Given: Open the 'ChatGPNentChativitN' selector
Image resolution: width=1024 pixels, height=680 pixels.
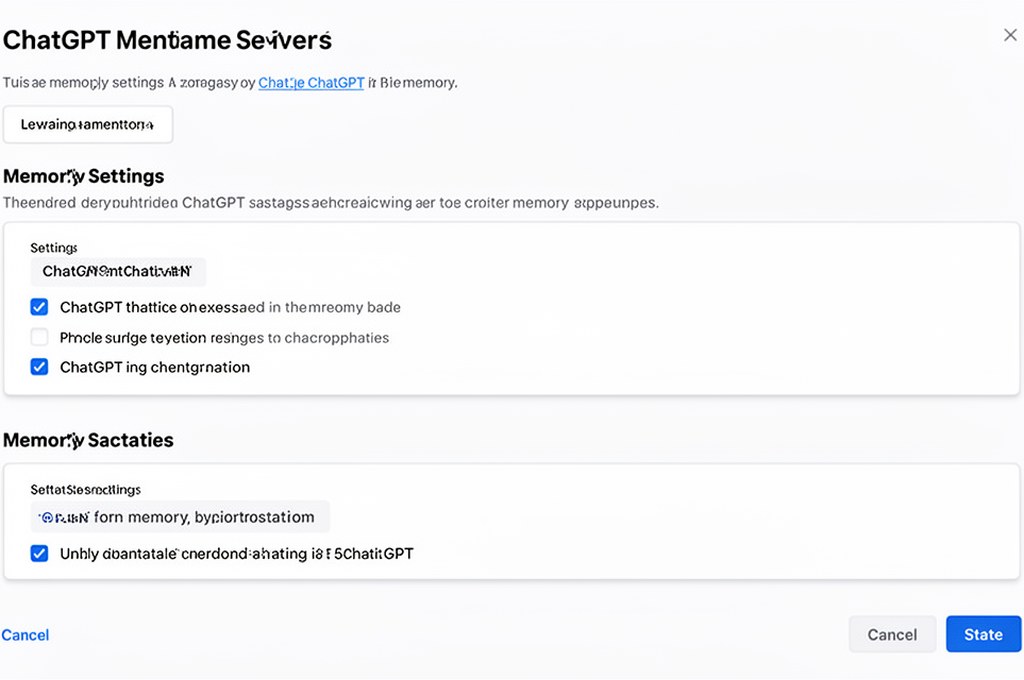Looking at the screenshot, I should pyautogui.click(x=117, y=272).
